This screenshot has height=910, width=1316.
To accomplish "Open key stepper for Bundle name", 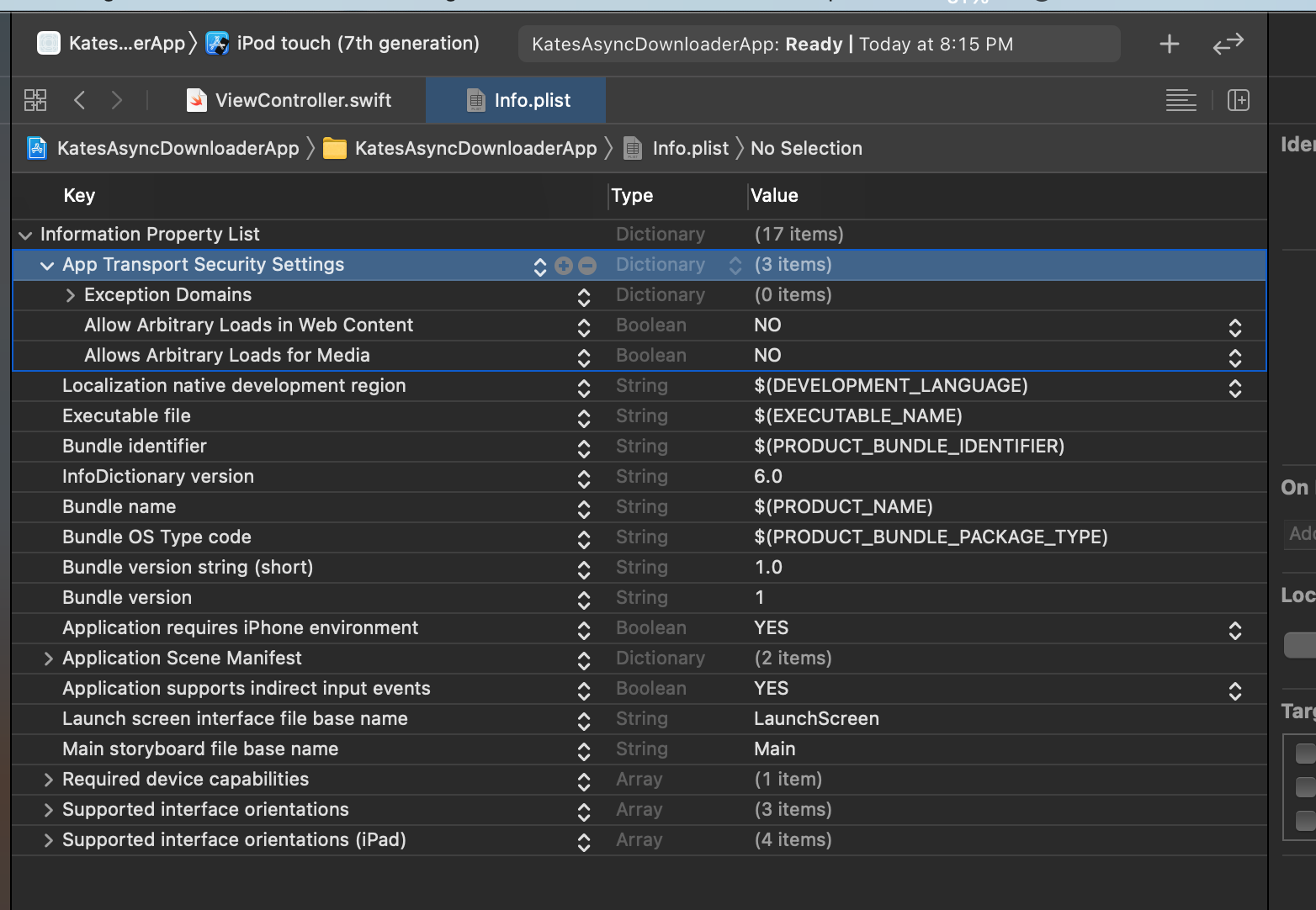I will tap(584, 509).
